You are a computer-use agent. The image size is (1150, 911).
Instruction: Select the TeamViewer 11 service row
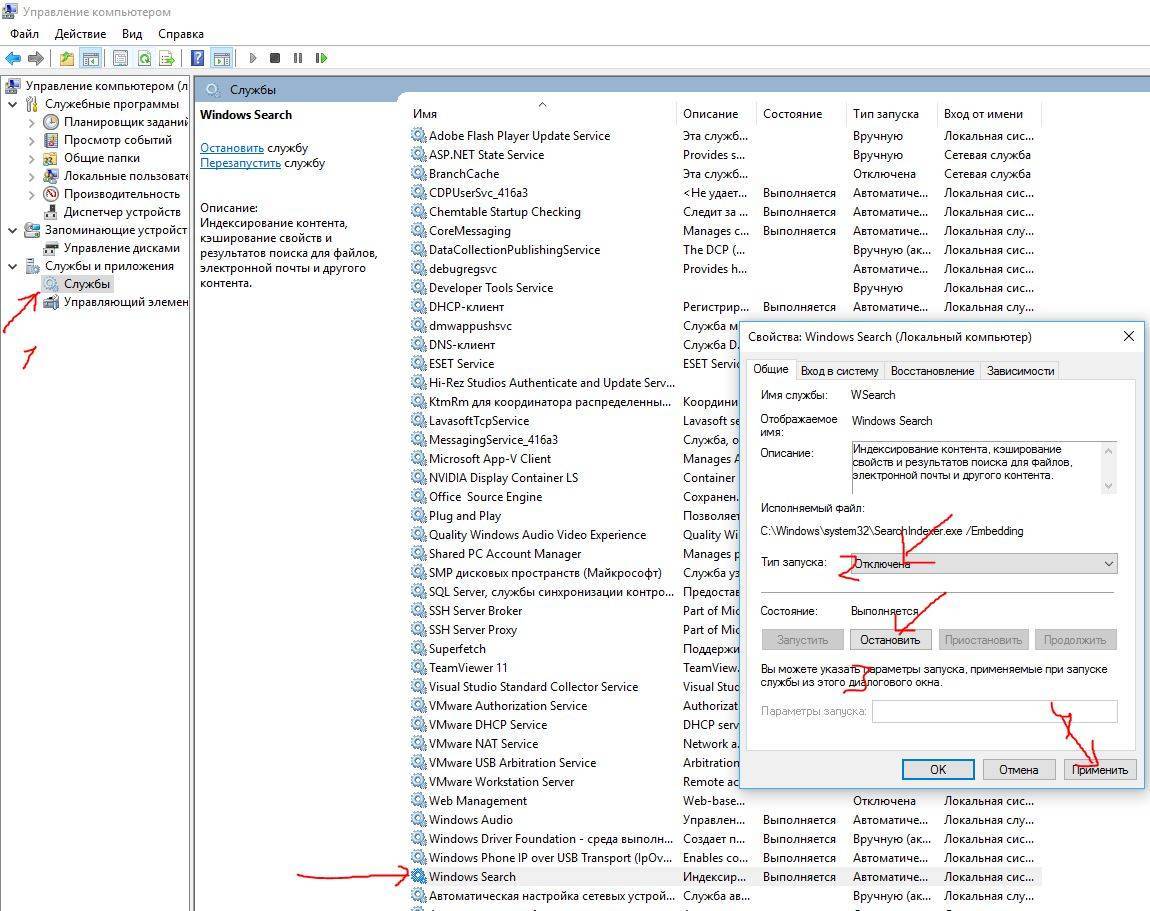pyautogui.click(x=468, y=668)
